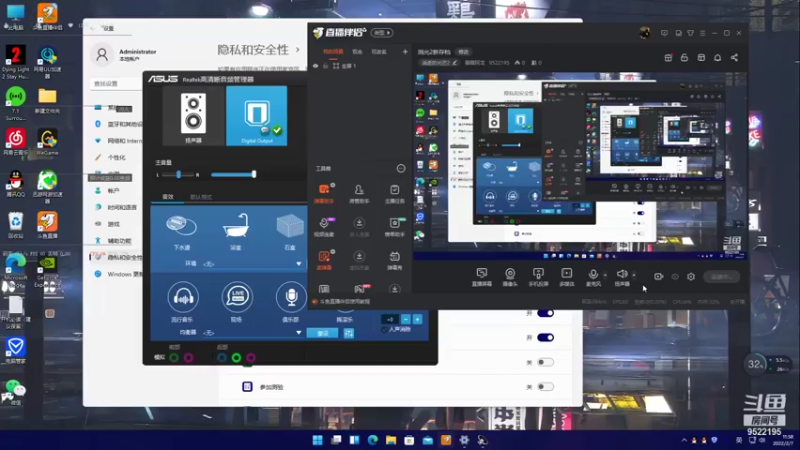800x450 pixels.
Task: Turn off the second enabled Settings switch
Action: click(x=545, y=337)
